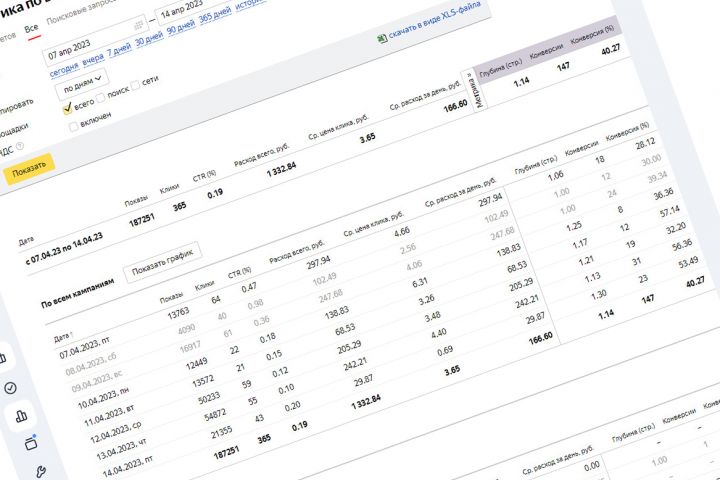The width and height of the screenshot is (720, 480).
Task: Select the 90 дней period link
Action: tap(181, 27)
